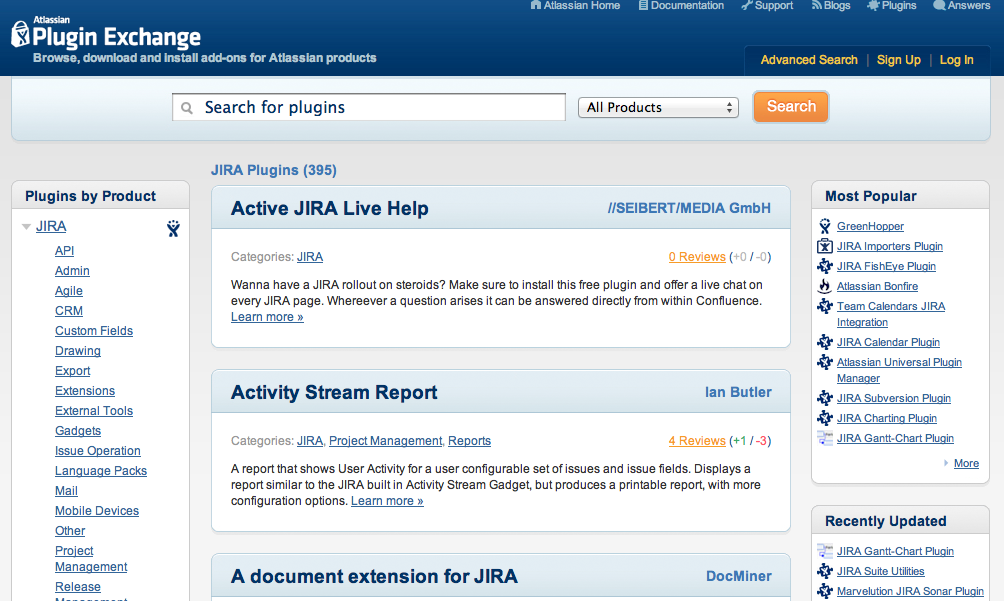Click the Atlassian Plugin Exchange logo icon
1004x601 pixels.
coord(20,34)
